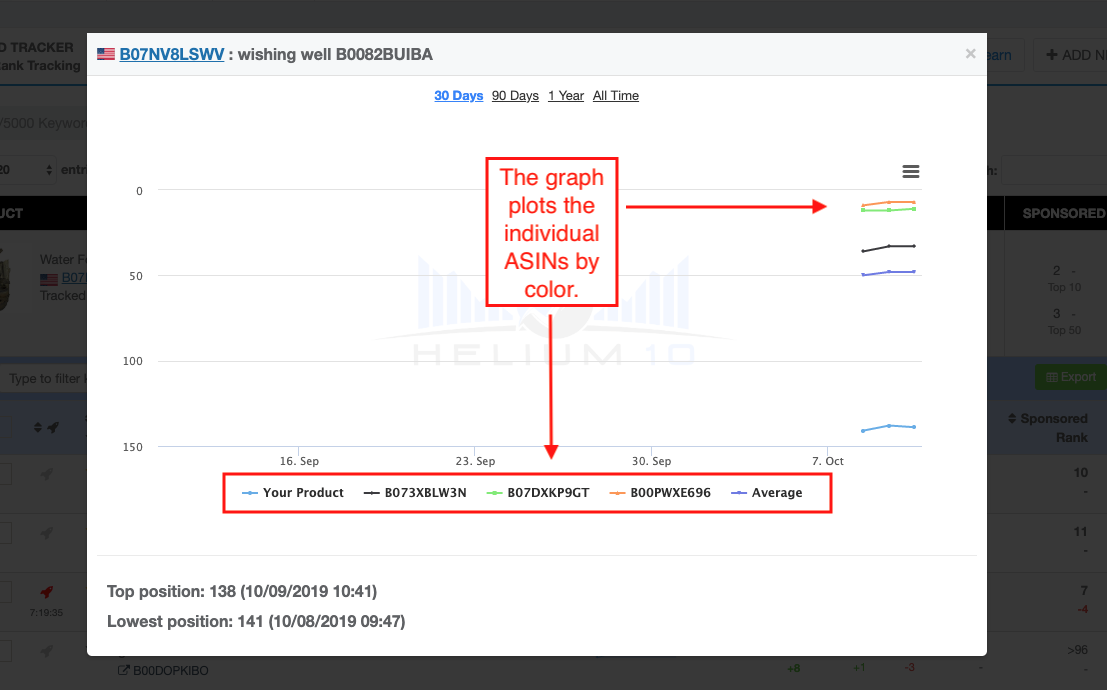1107x690 pixels.
Task: Click the red rocket boost icon
Action: (47, 592)
